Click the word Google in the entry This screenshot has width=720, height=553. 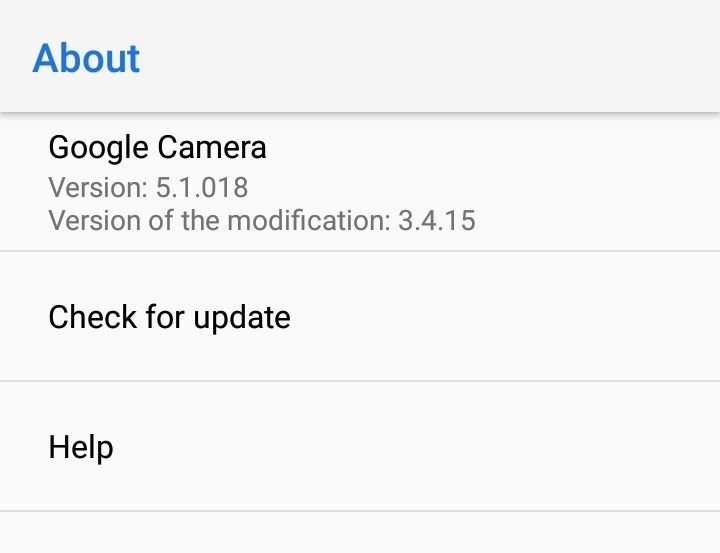(98, 148)
